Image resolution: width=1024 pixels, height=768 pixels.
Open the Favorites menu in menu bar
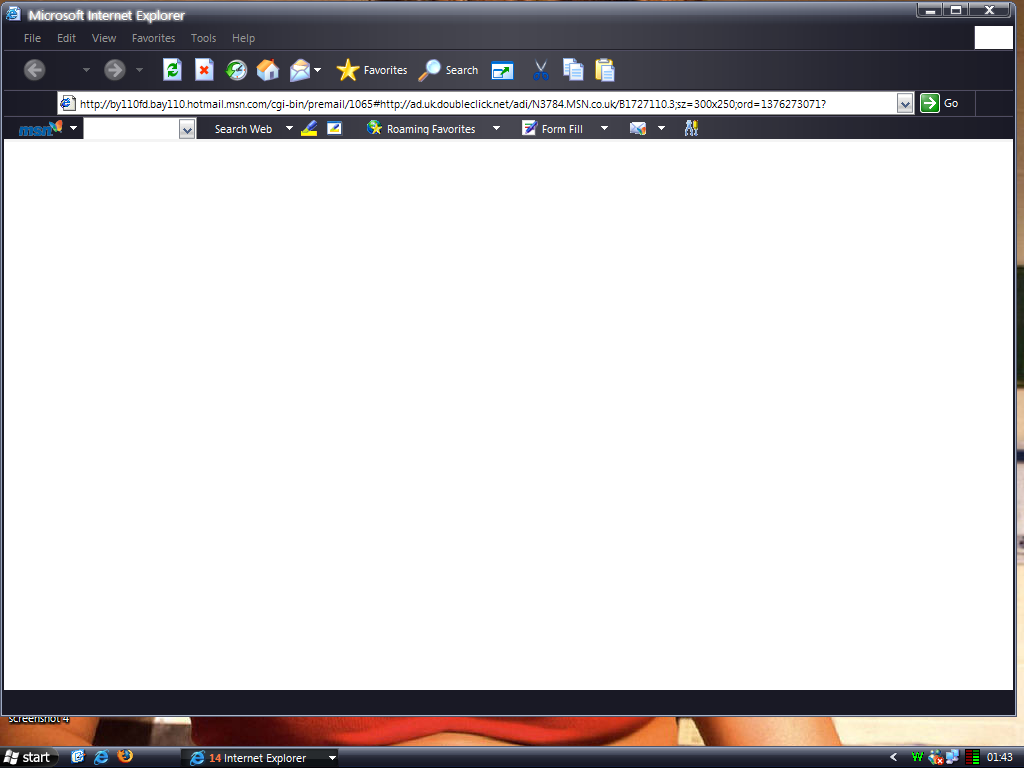pos(153,38)
